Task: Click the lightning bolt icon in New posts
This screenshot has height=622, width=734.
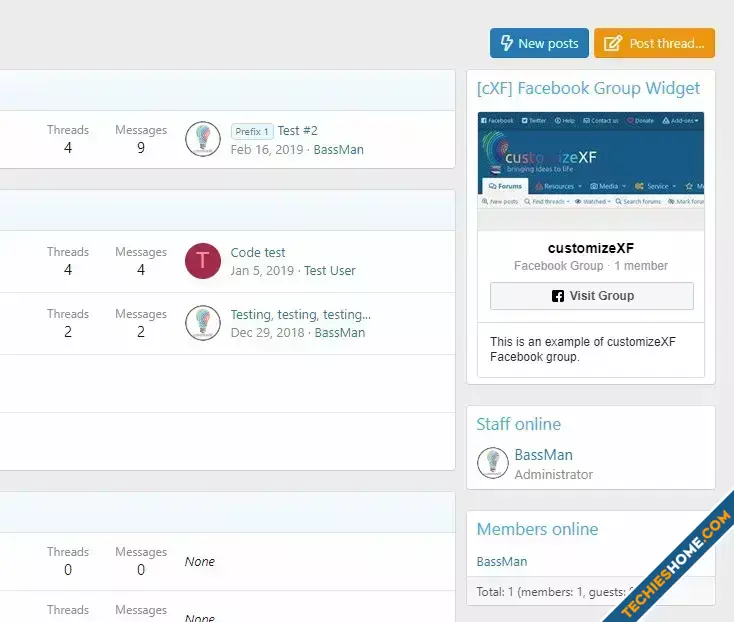Action: click(506, 43)
